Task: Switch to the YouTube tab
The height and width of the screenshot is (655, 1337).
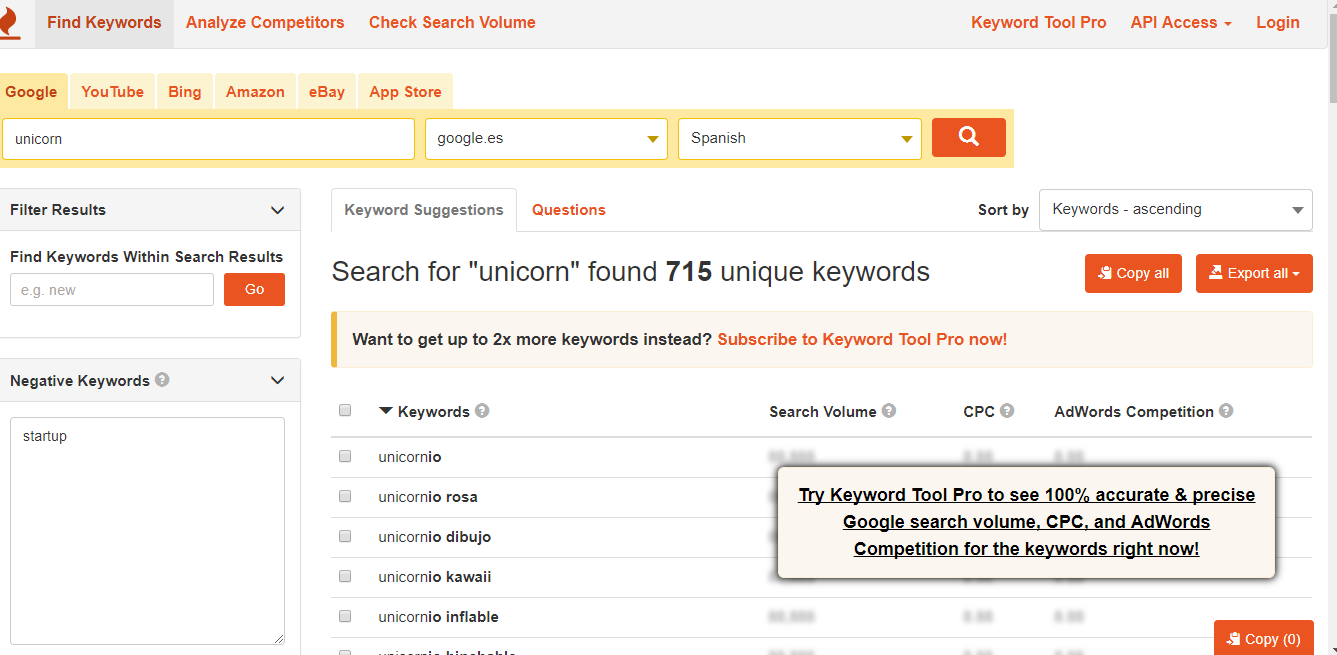Action: coord(112,91)
